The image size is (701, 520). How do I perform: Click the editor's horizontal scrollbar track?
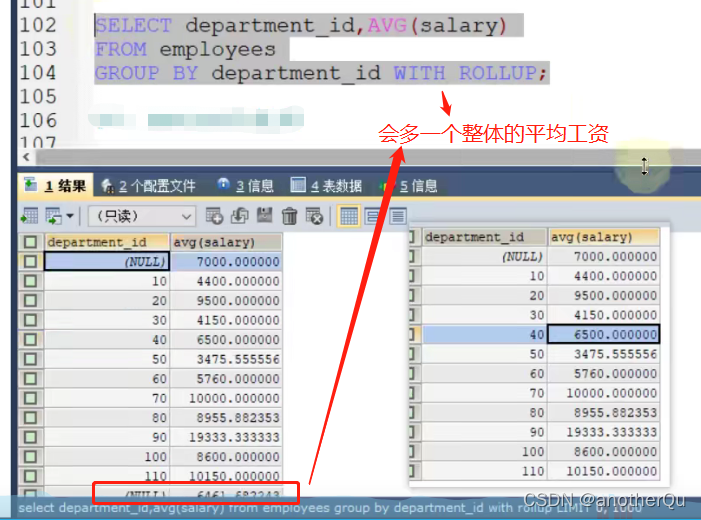click(367, 157)
